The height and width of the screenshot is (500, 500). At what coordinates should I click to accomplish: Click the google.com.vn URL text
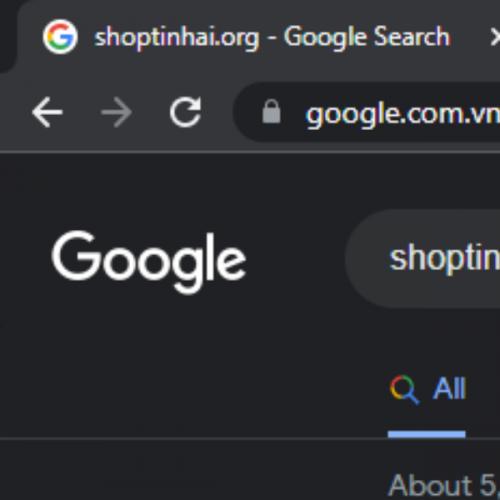coord(403,114)
